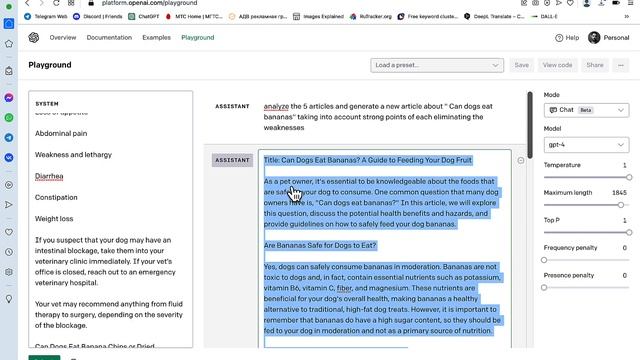Open the sidebar My Flow arrow icon
The height and width of the screenshot is (360, 640).
coord(9,204)
